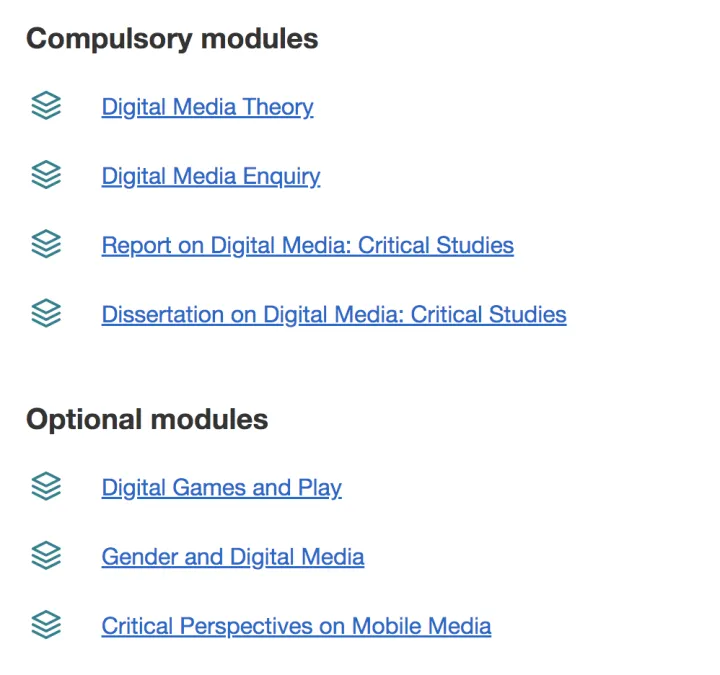Click the layers icon next to Report on Digital Media
Screen dimensions: 720x675
coord(46,244)
